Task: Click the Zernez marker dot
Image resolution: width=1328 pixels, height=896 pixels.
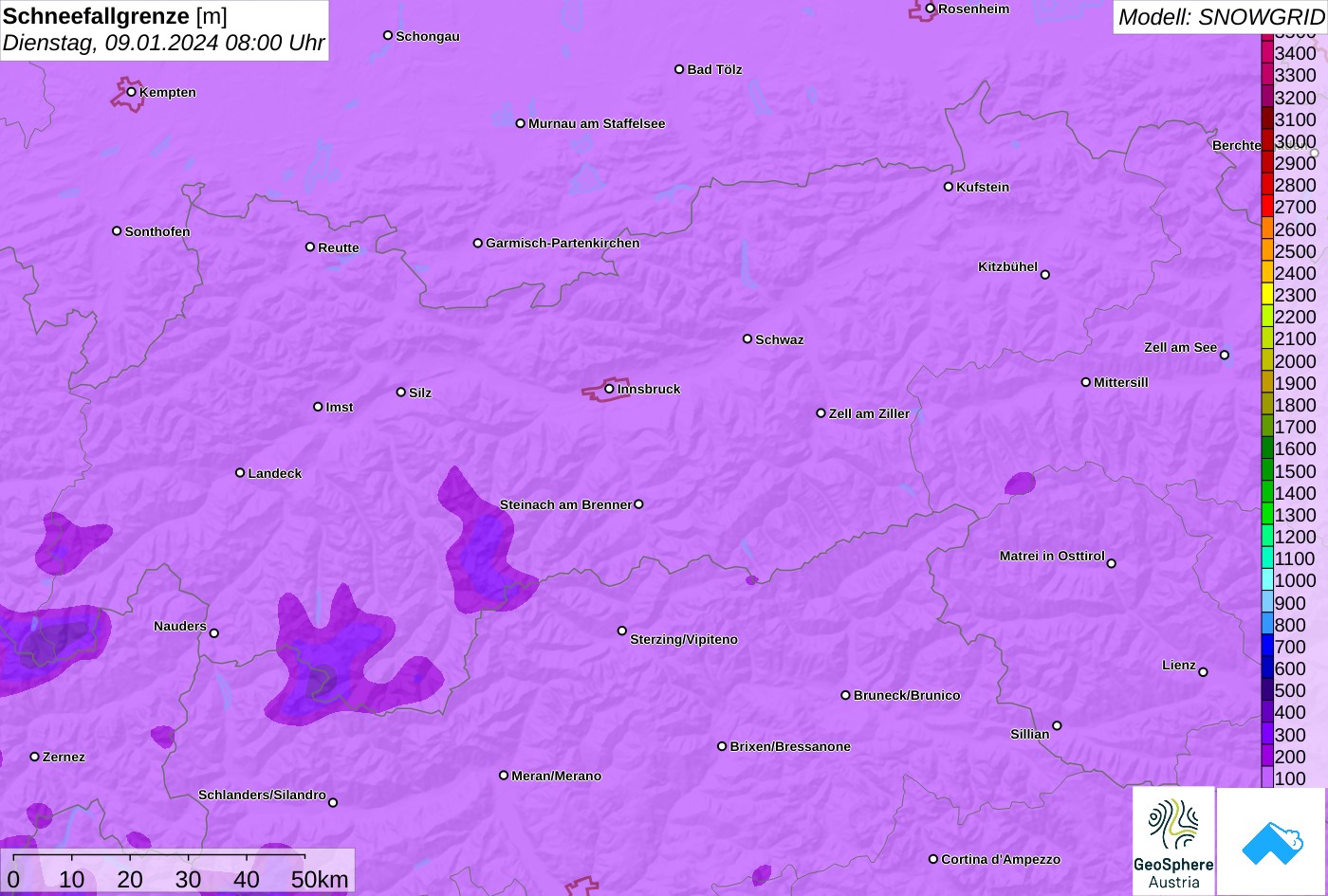Action: (x=35, y=757)
